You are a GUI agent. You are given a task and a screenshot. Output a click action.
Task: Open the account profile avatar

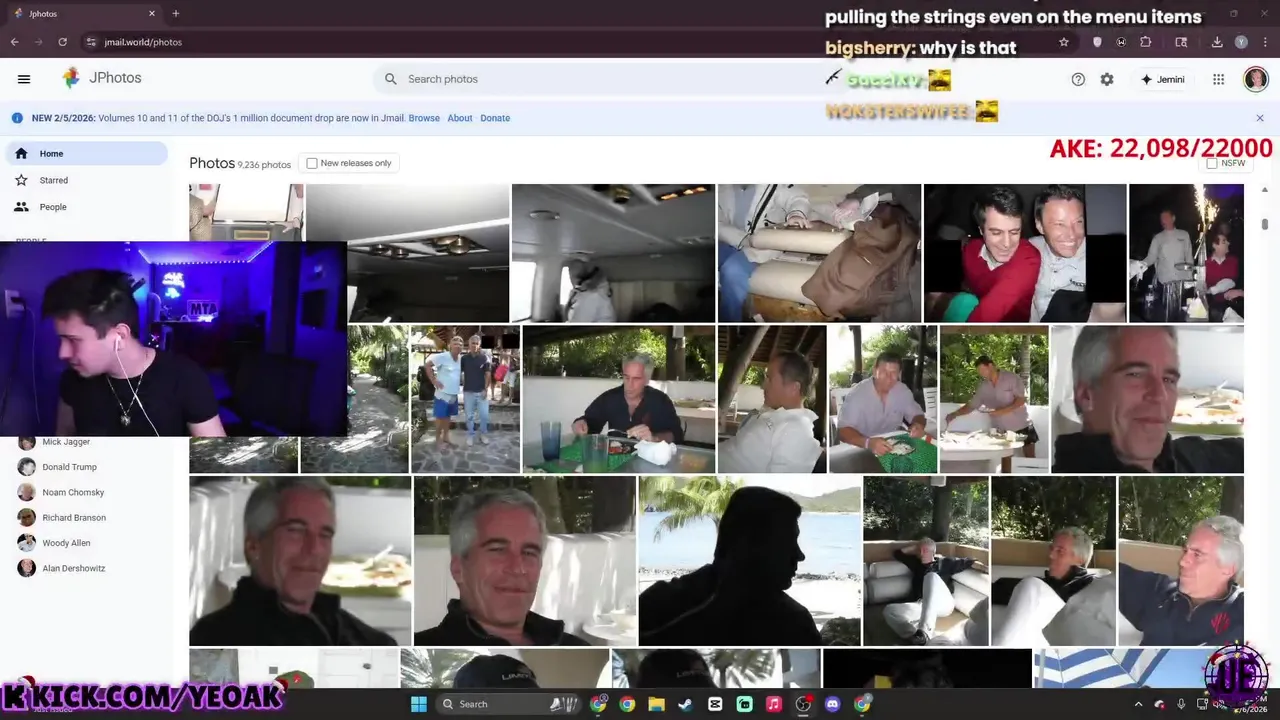(x=1255, y=79)
